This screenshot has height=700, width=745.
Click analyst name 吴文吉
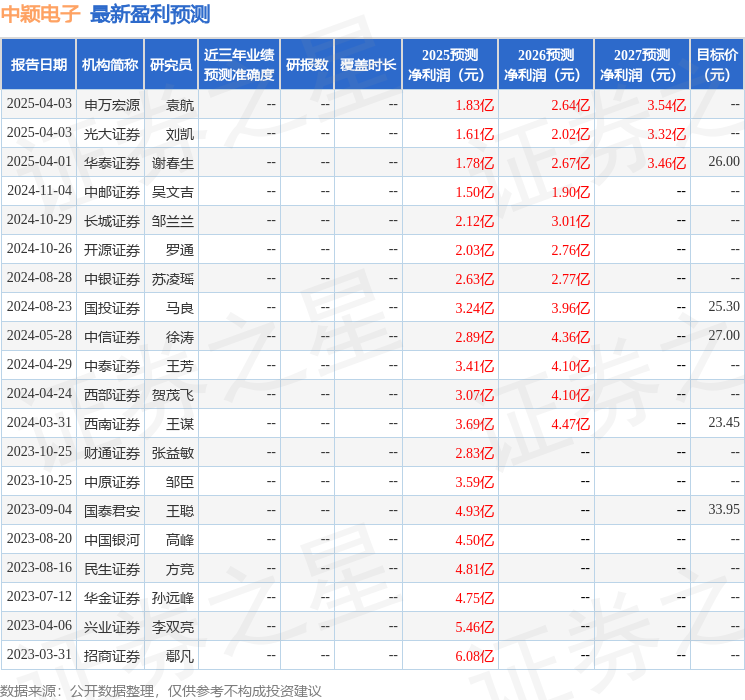point(173,192)
